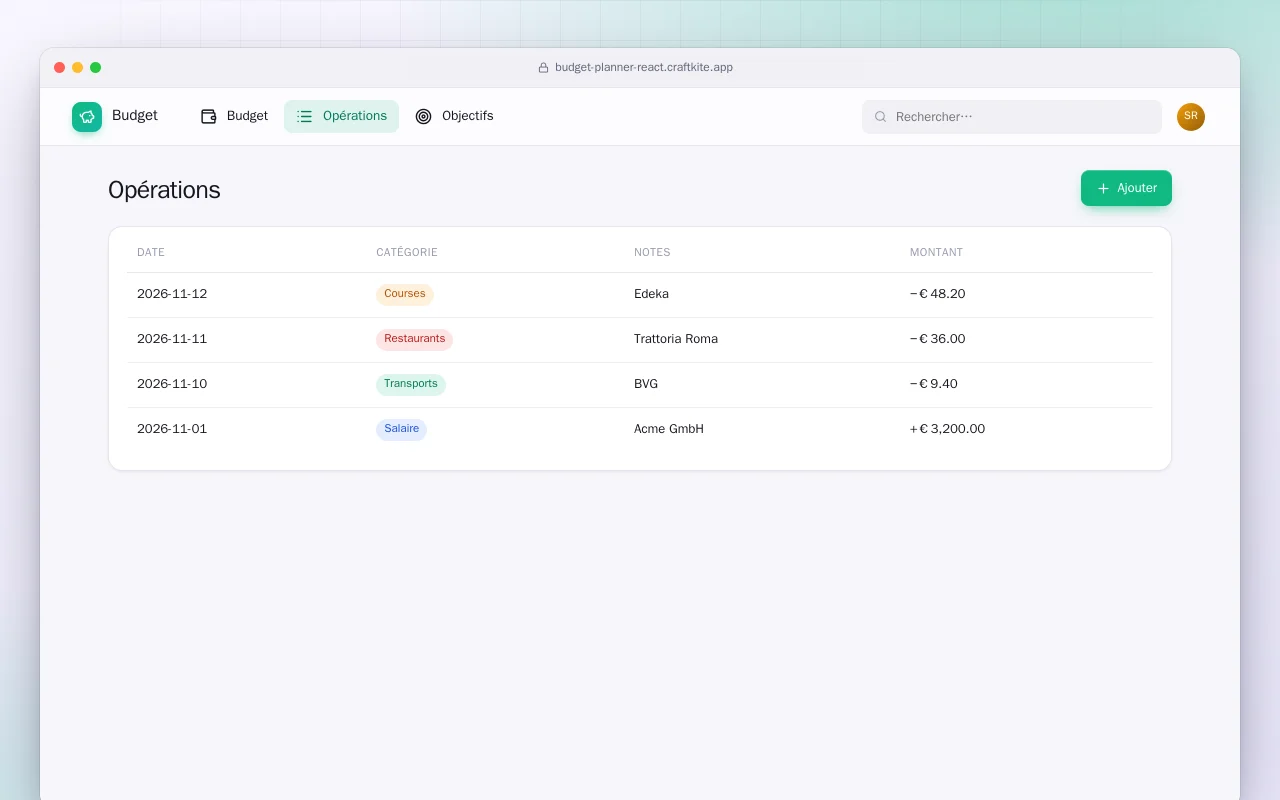Select the date 2026-11-01

click(172, 429)
